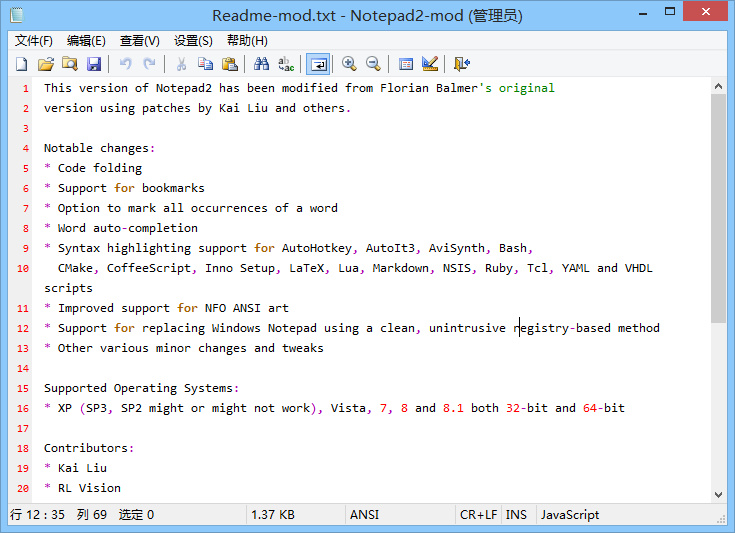The height and width of the screenshot is (533, 735).
Task: Click 'Kai Liu' on line 19
Action: (x=82, y=468)
